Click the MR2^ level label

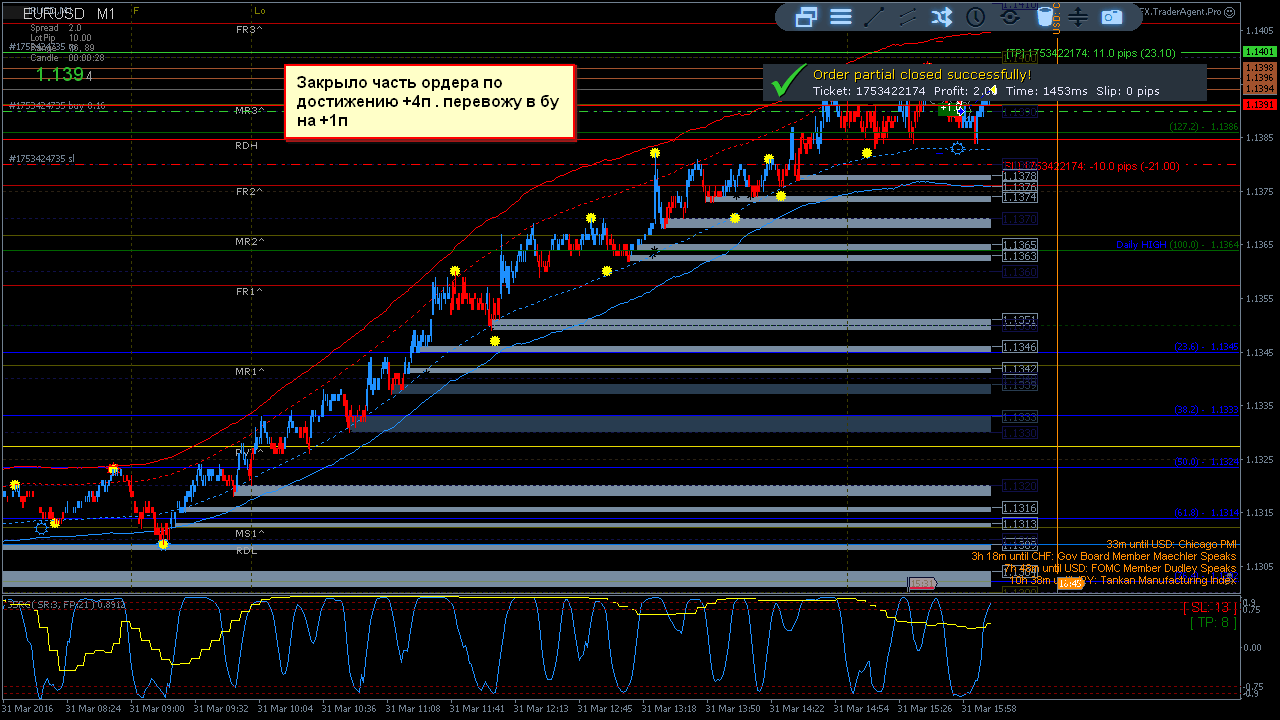[x=249, y=241]
